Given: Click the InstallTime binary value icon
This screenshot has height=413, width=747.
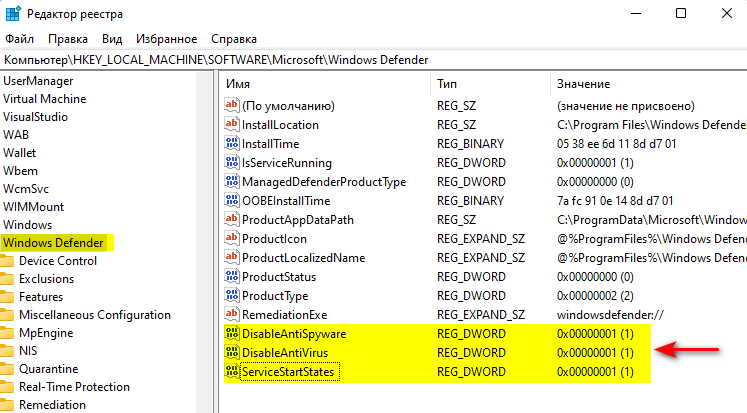Looking at the screenshot, I should tap(232, 144).
